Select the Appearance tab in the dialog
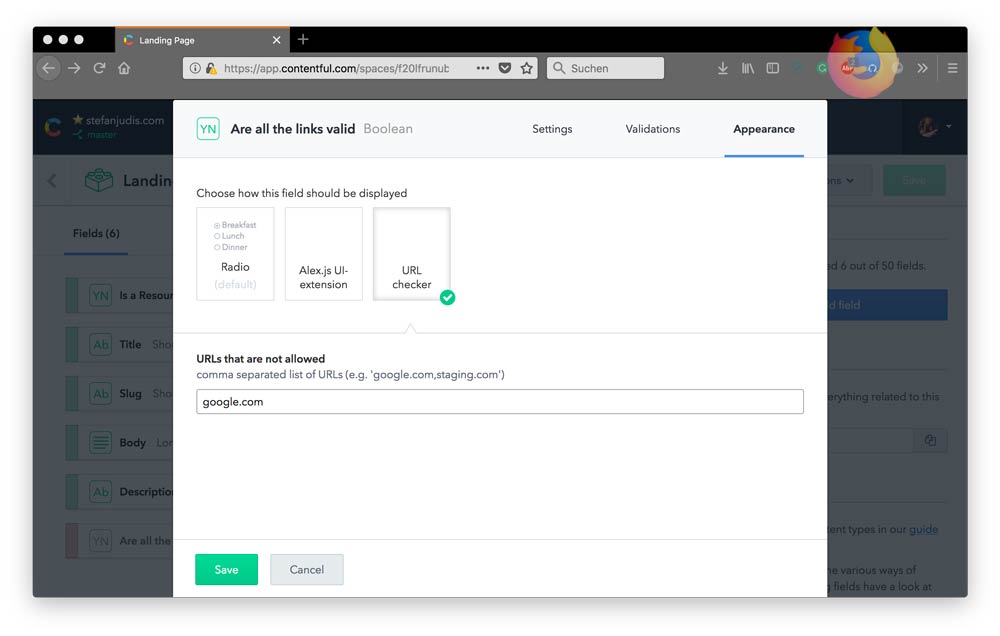 point(763,129)
